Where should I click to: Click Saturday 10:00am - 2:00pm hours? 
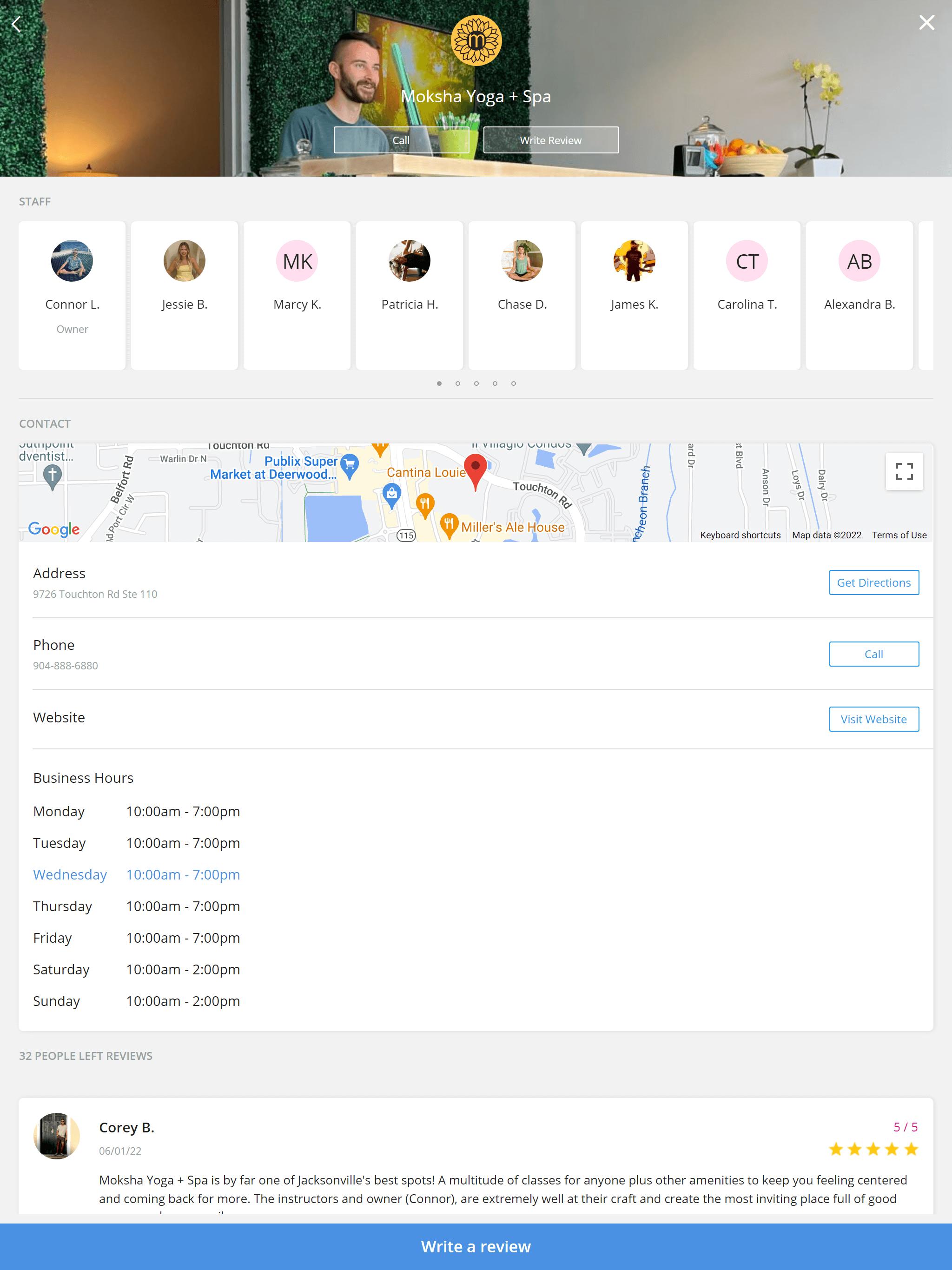[x=137, y=970]
